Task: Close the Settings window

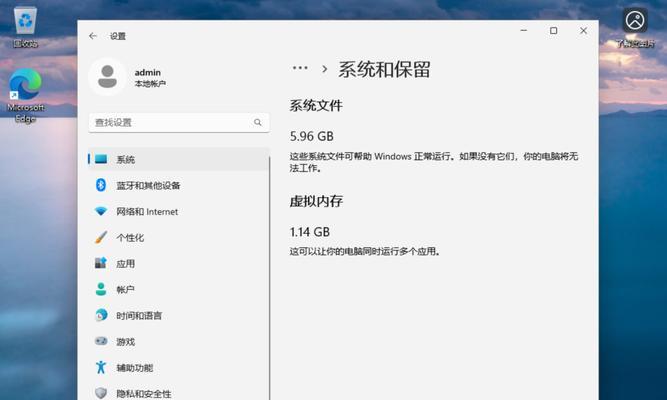Action: pyautogui.click(x=584, y=31)
